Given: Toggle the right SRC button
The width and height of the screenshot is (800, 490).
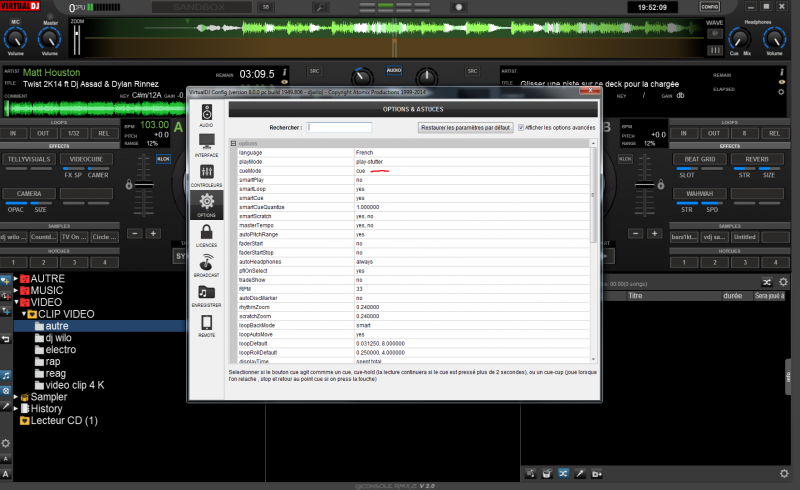Looking at the screenshot, I should coord(472,71).
